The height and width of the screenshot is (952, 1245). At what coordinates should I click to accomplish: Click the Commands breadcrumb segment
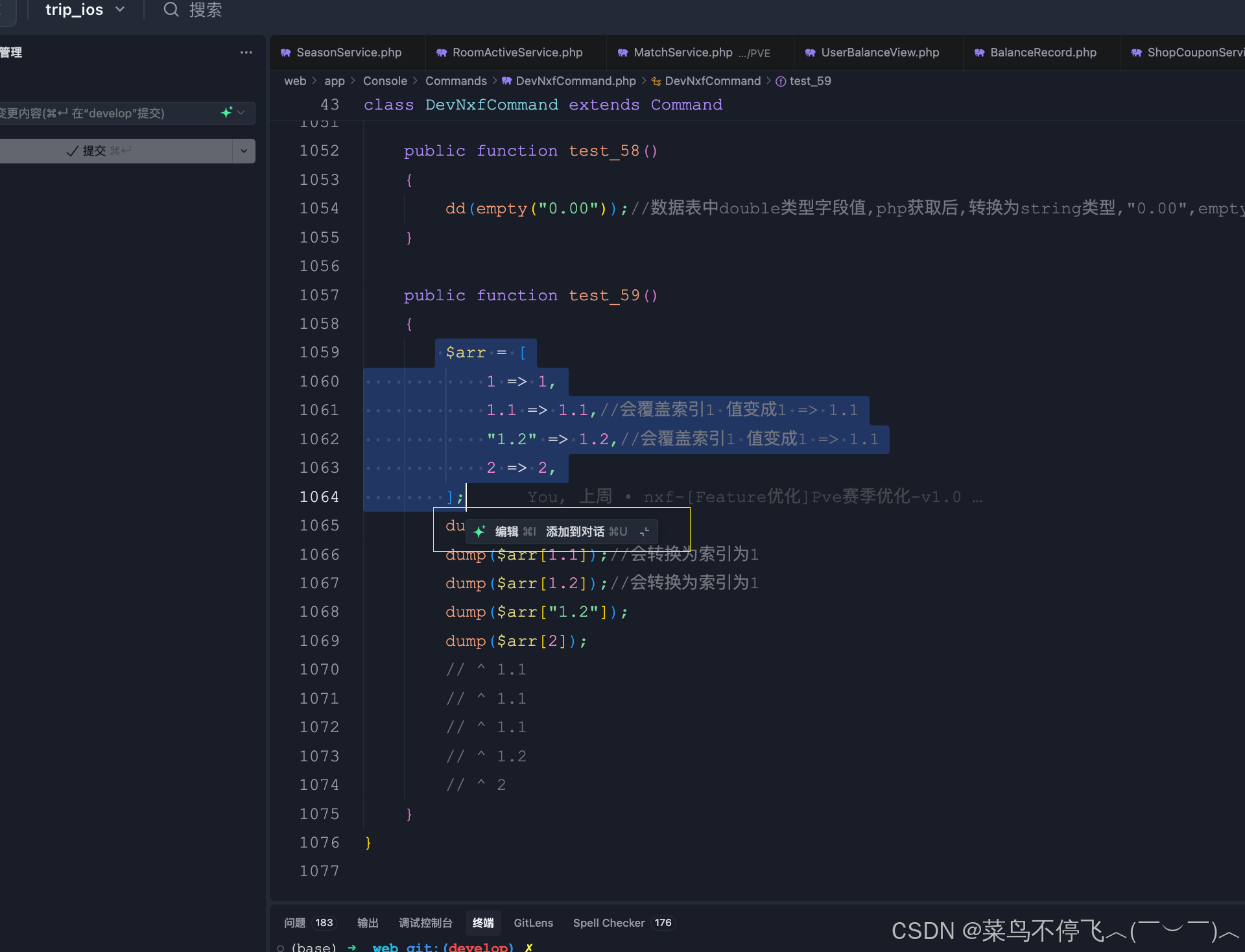456,81
